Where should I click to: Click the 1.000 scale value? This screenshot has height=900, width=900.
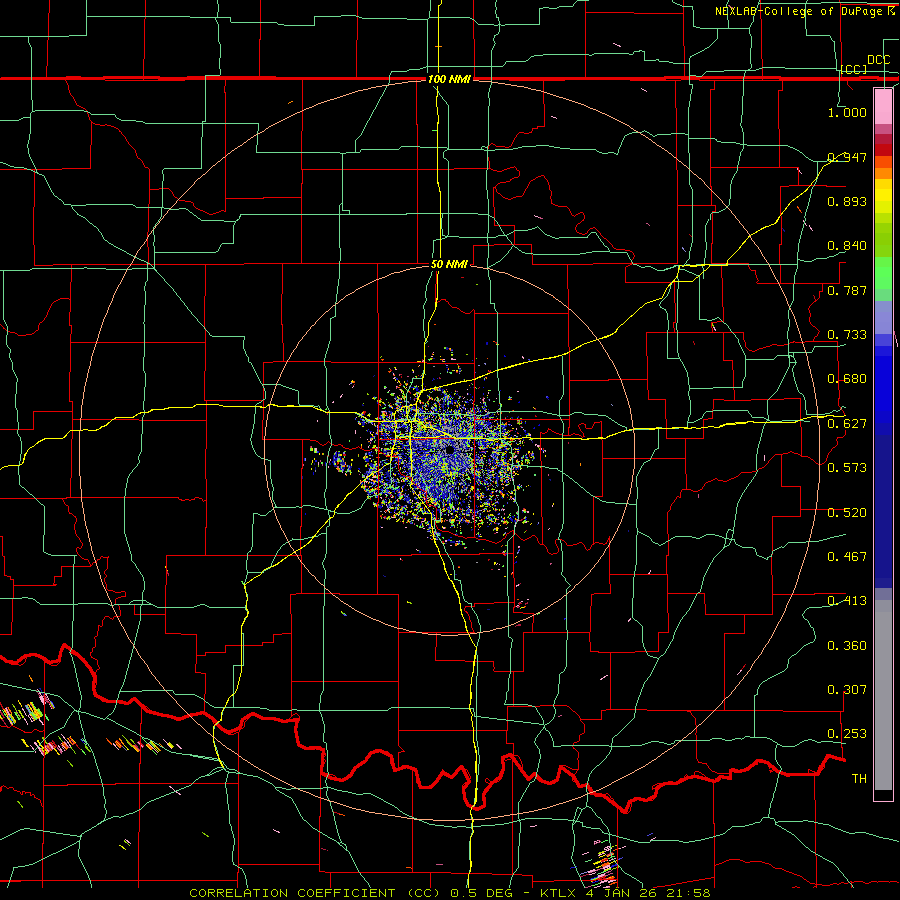point(847,112)
